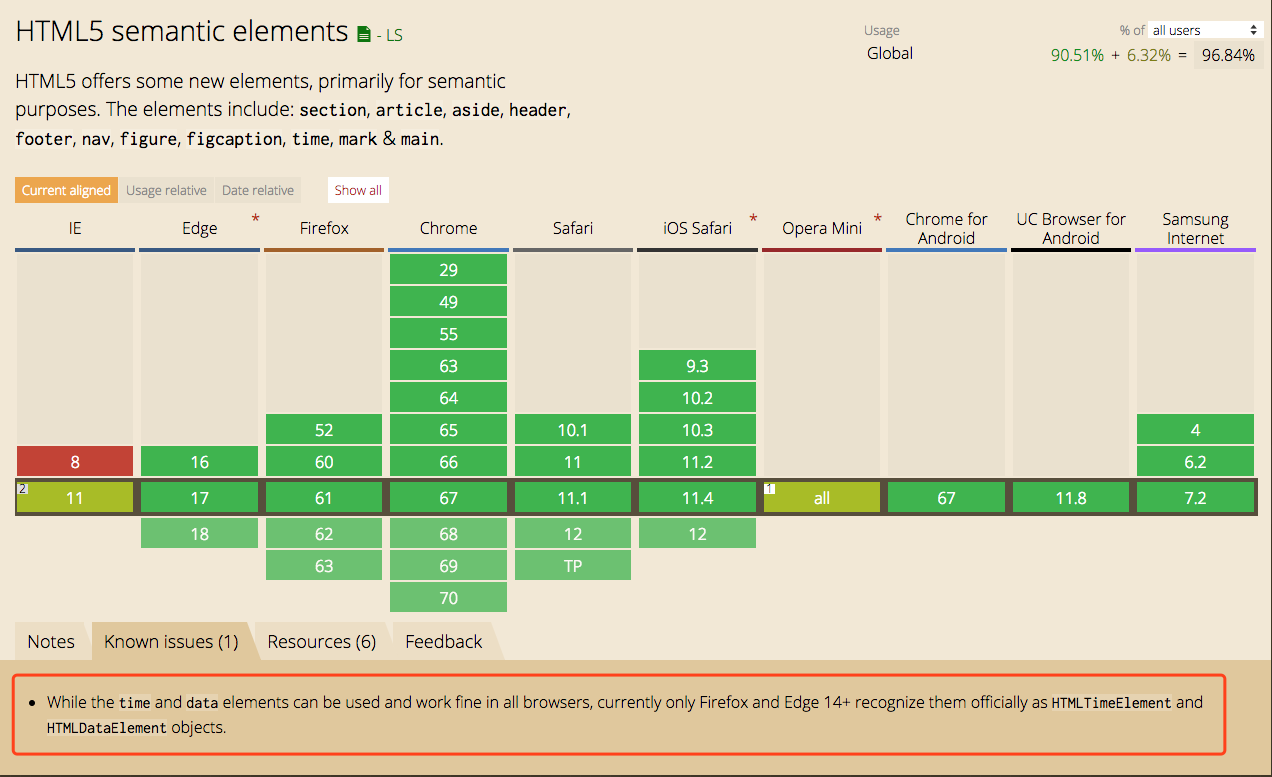Screen dimensions: 1272x777
Task: Click the Chrome 29 version cell
Action: coord(449,270)
